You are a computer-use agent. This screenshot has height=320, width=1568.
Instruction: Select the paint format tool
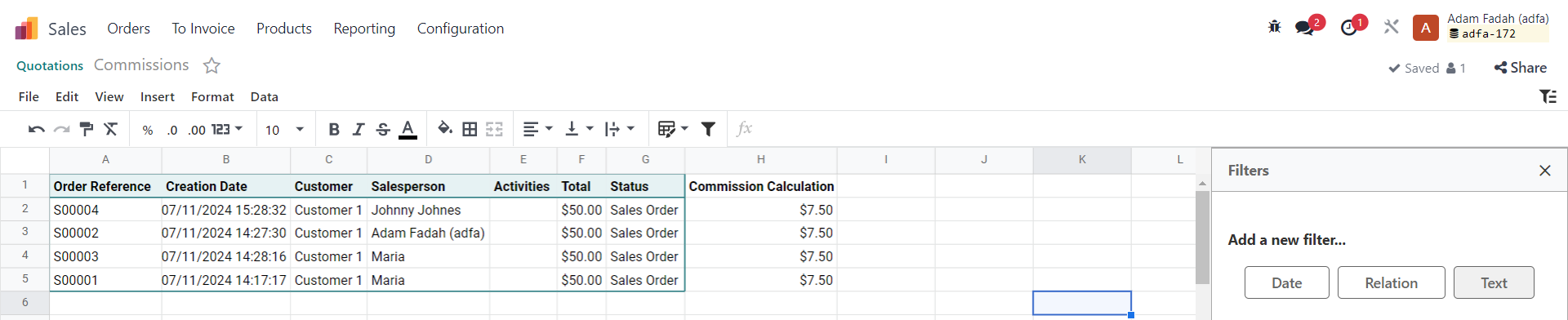point(87,129)
